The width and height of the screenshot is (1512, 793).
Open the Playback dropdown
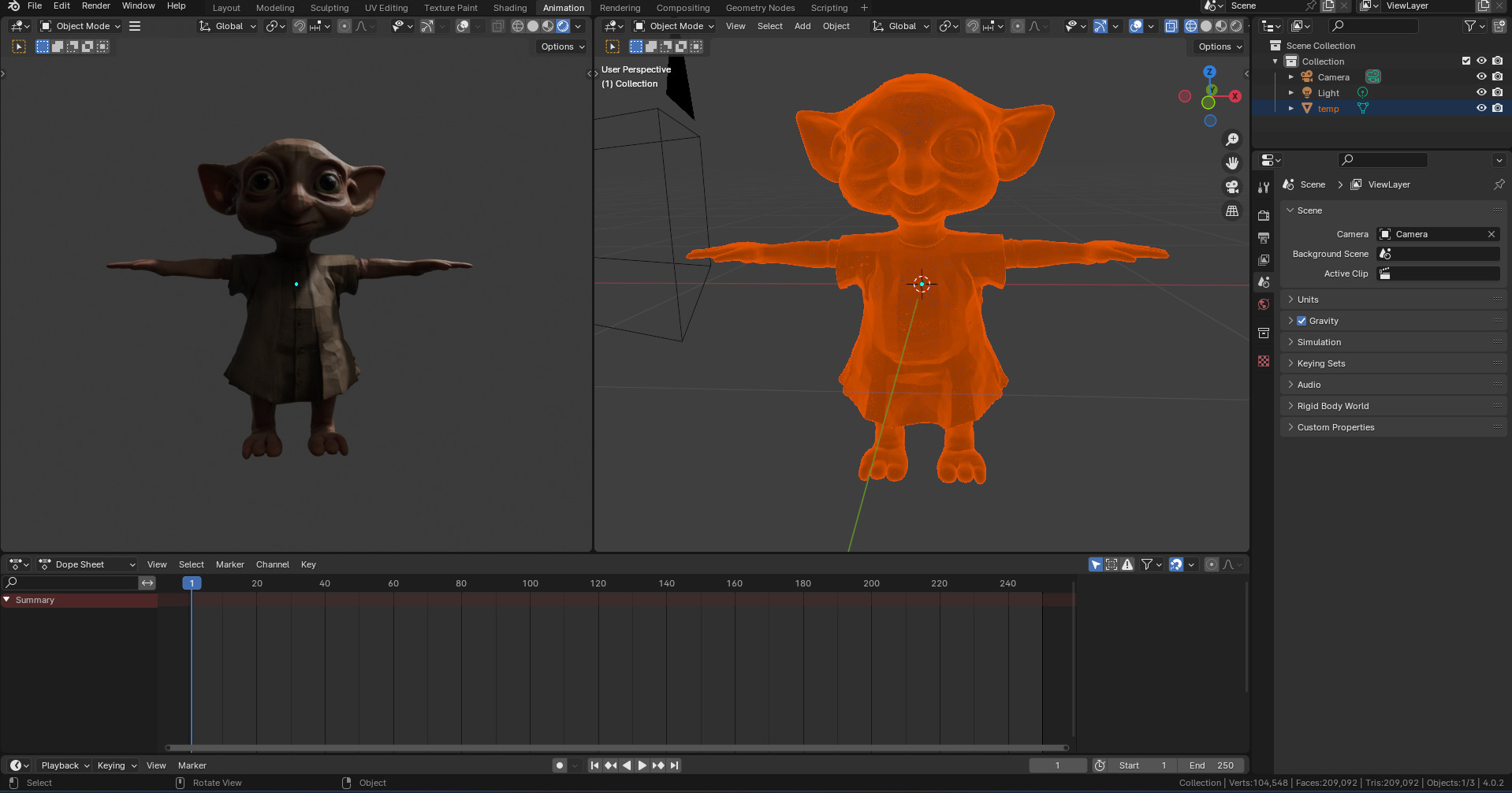(x=65, y=765)
